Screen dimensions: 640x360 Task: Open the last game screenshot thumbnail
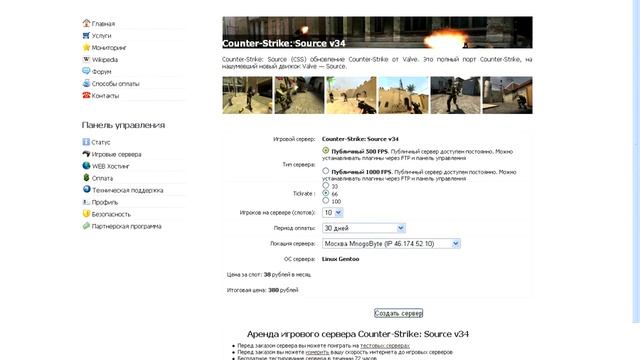507,95
